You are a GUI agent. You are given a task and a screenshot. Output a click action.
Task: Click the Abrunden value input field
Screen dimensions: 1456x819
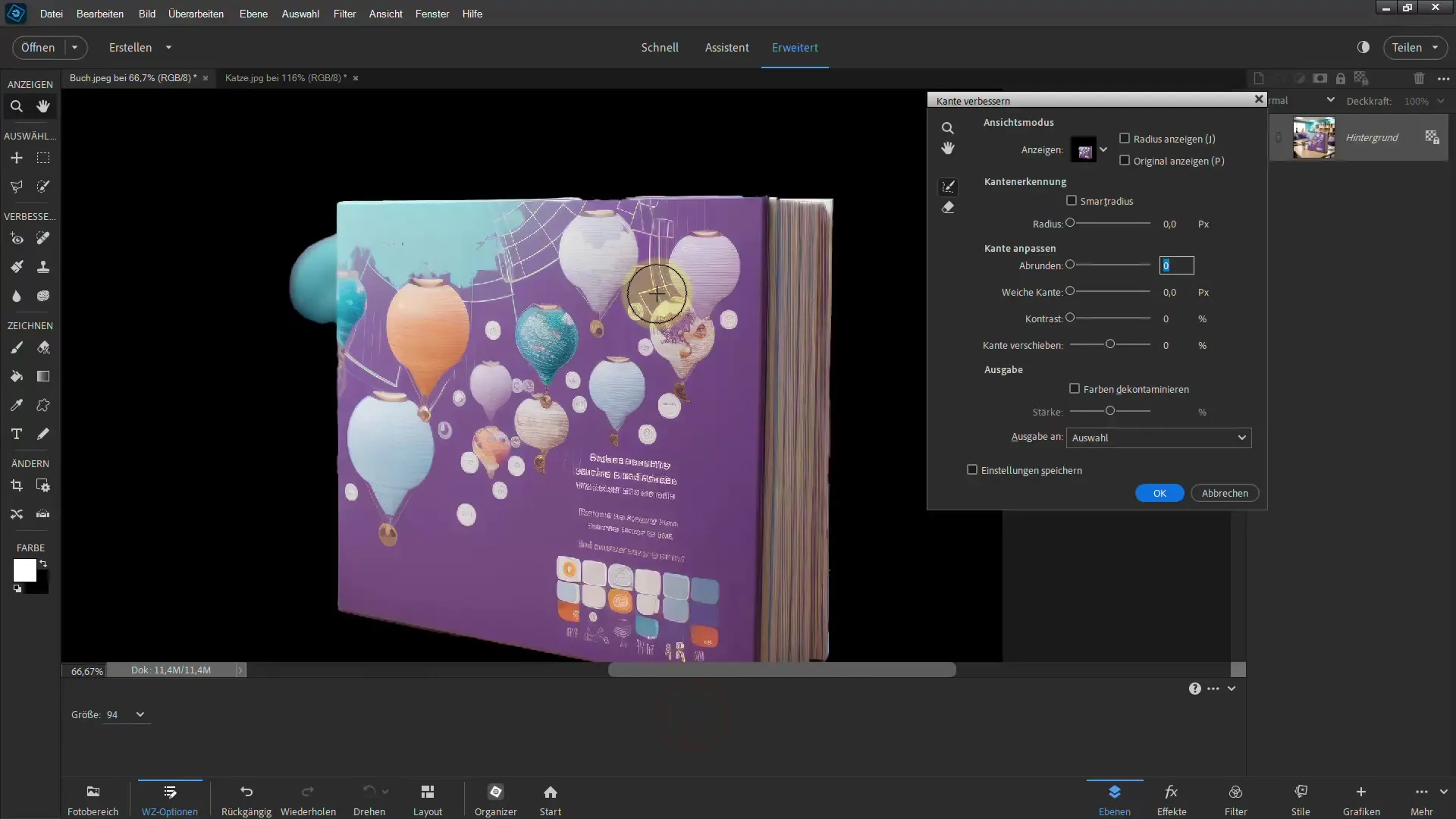point(1177,265)
